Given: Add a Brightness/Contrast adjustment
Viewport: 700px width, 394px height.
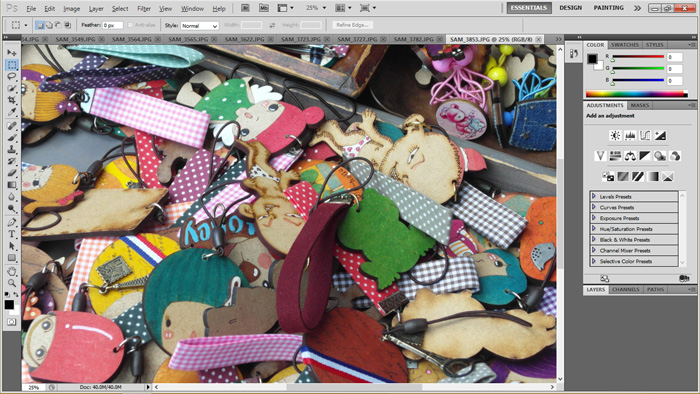Looking at the screenshot, I should [615, 136].
